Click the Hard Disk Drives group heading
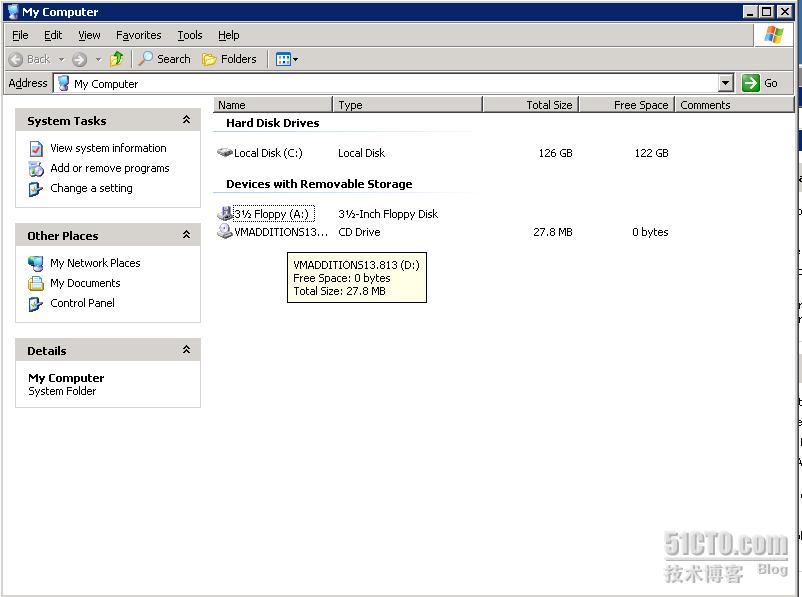 coord(273,123)
